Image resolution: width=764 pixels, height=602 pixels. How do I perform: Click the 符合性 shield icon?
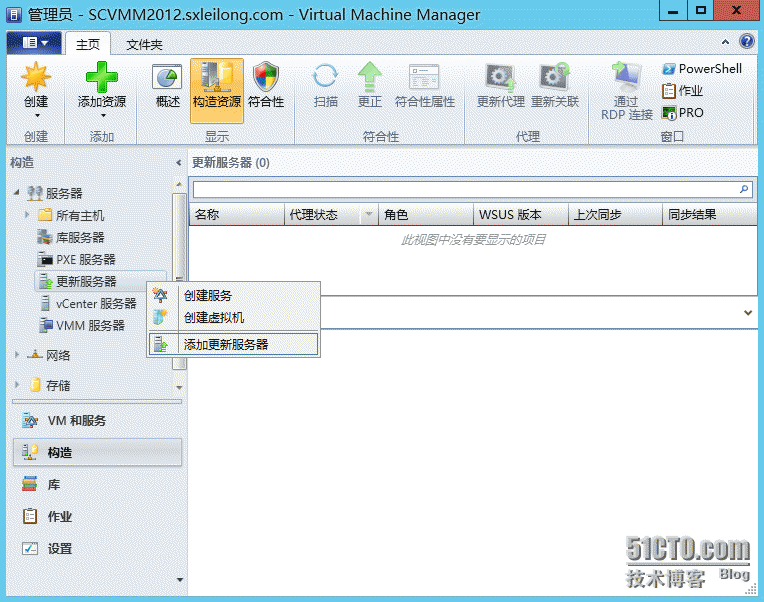266,77
